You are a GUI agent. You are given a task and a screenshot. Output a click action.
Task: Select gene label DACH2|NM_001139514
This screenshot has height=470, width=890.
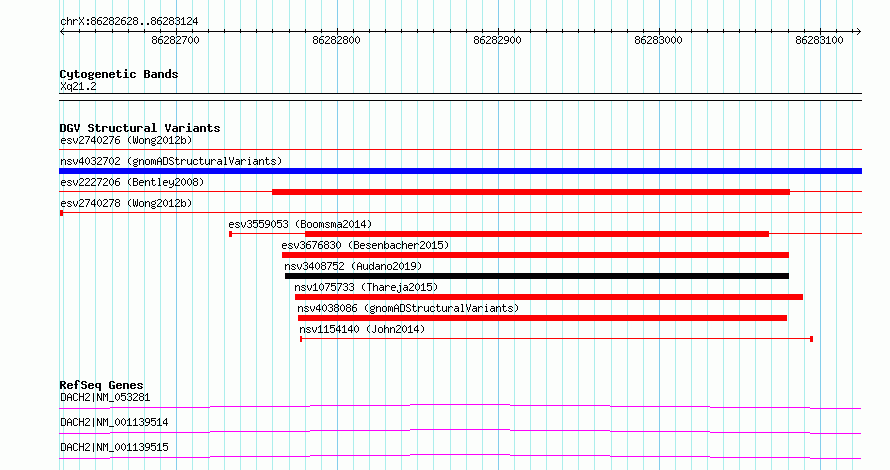(114, 422)
